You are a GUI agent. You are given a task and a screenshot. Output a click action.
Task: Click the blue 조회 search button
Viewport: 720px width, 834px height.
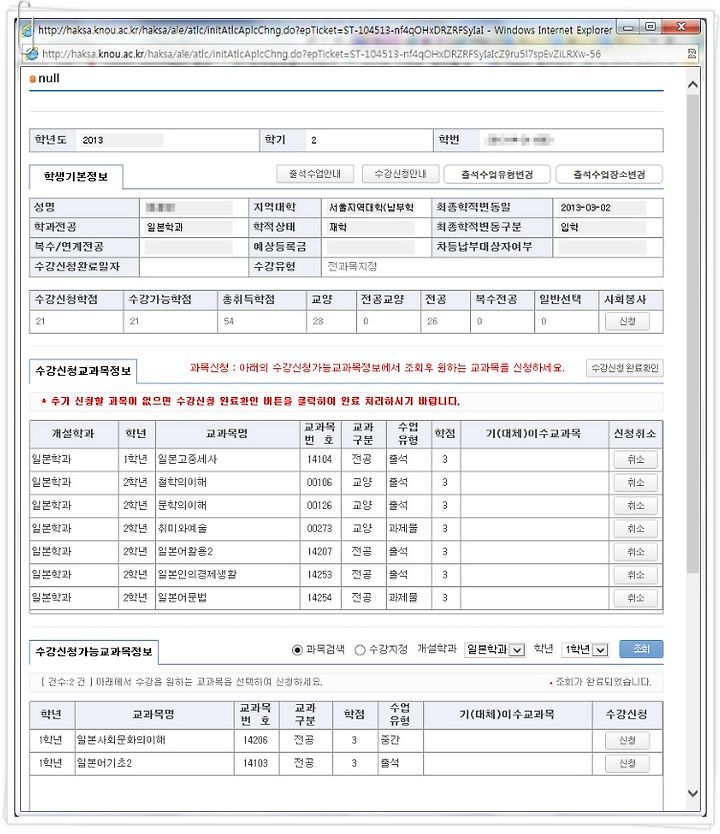[x=641, y=649]
